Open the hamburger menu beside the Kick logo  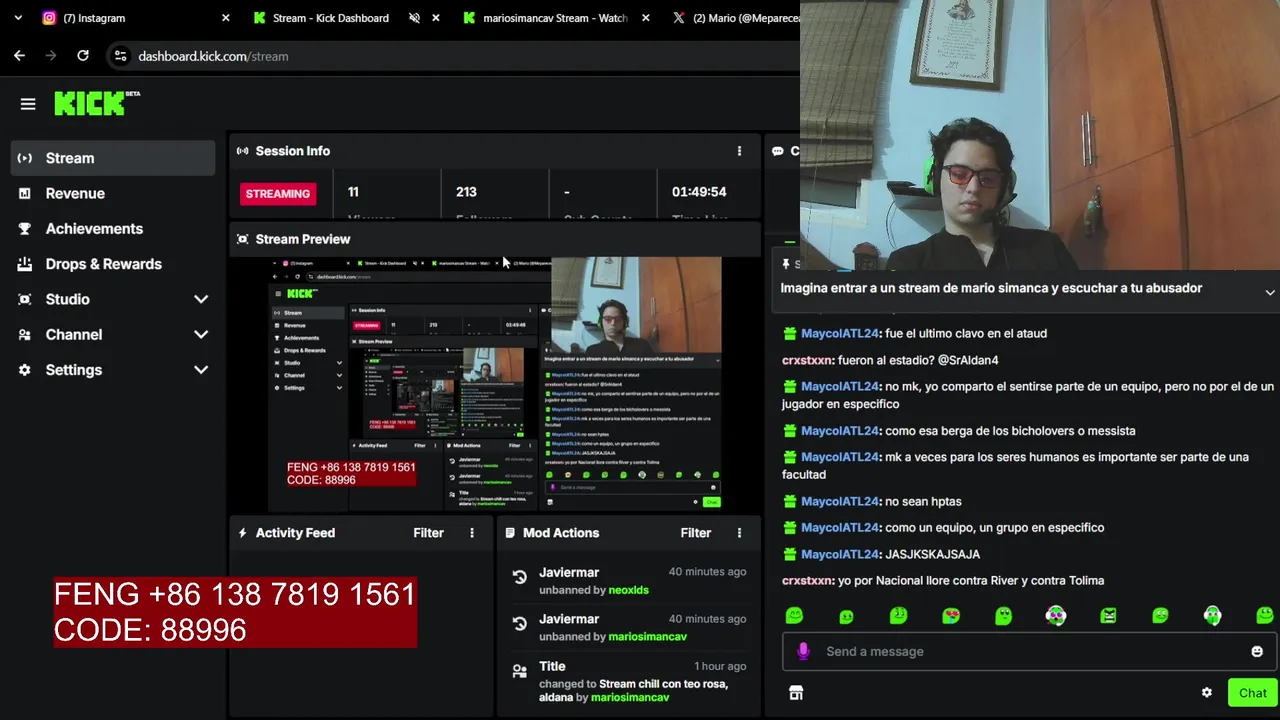click(28, 104)
